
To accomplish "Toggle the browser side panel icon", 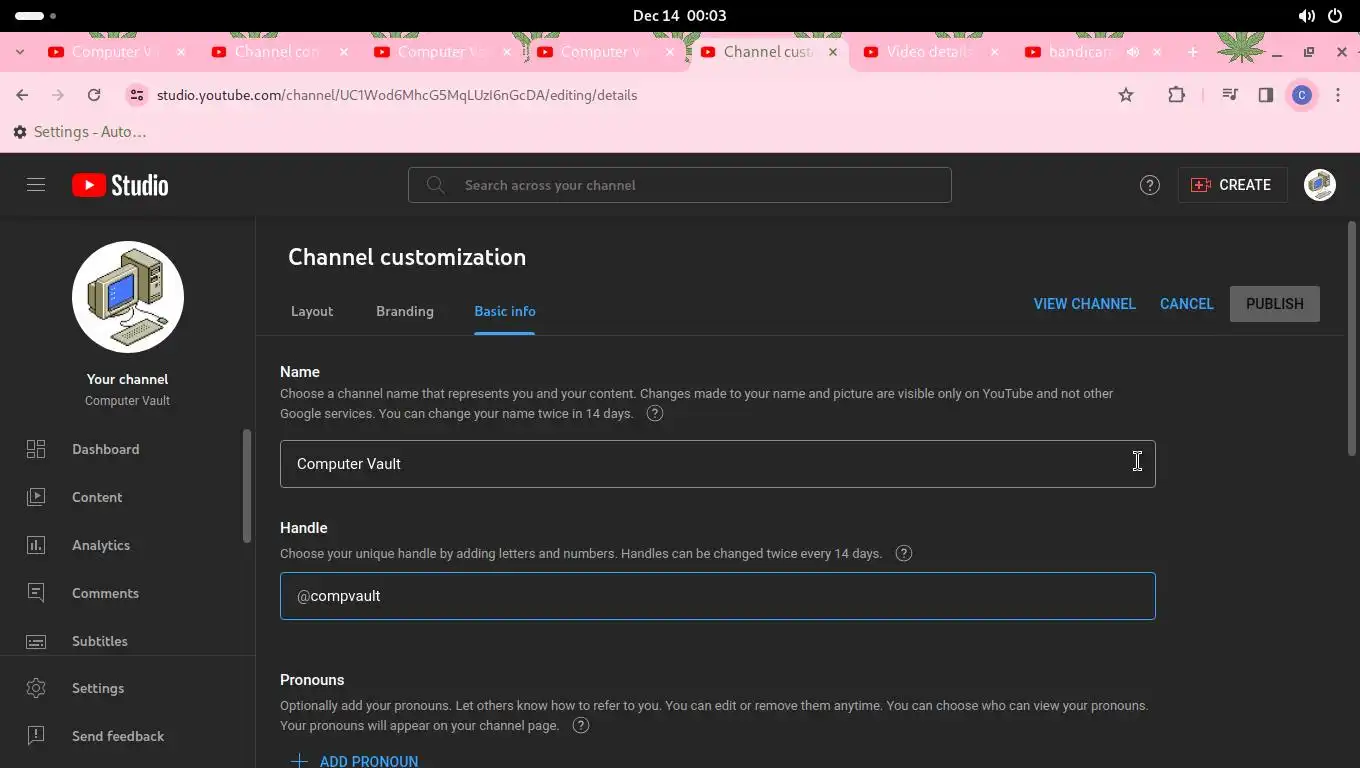I will pos(1266,95).
